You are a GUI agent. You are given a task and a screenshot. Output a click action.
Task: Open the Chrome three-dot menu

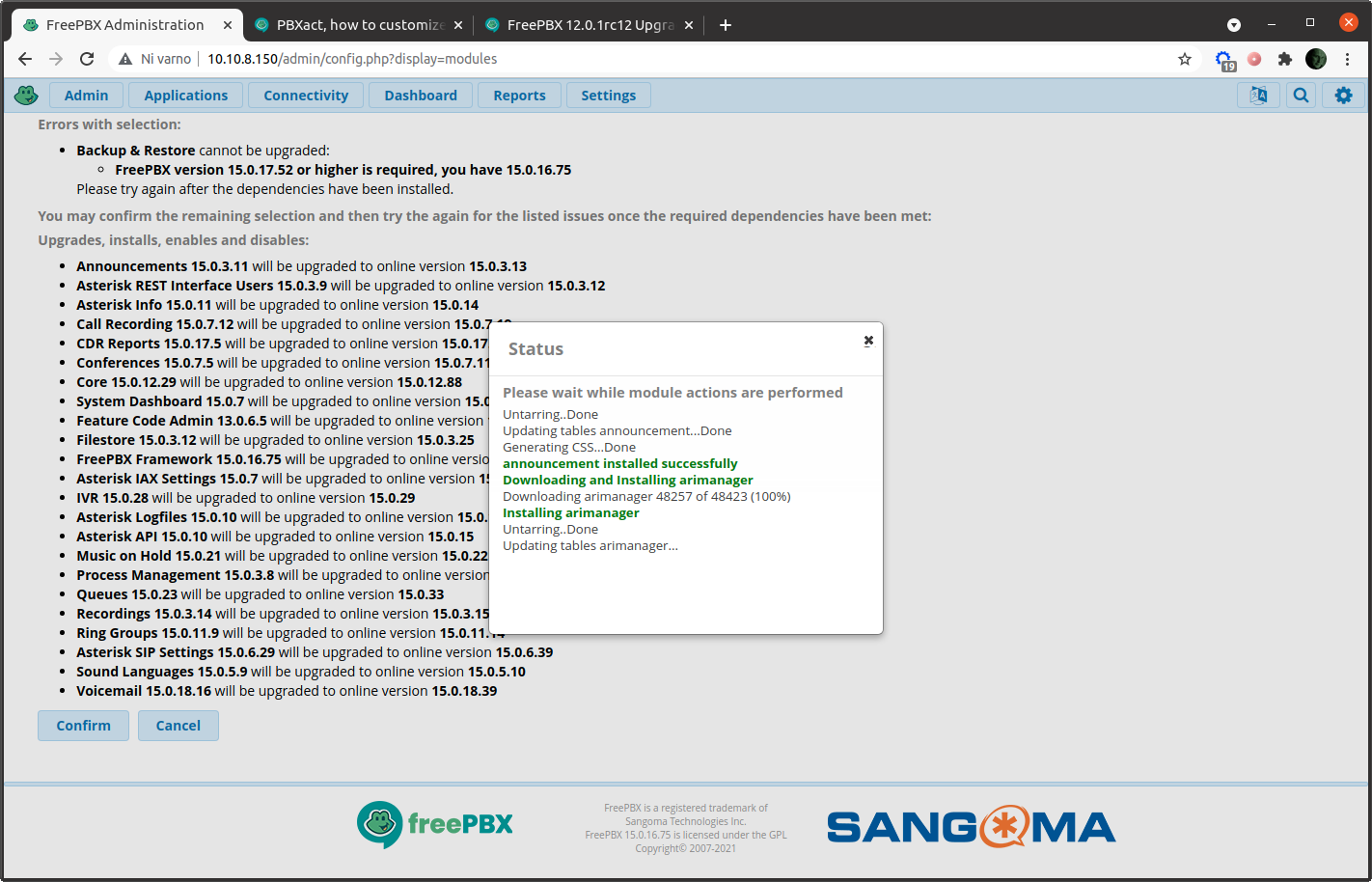(1348, 59)
